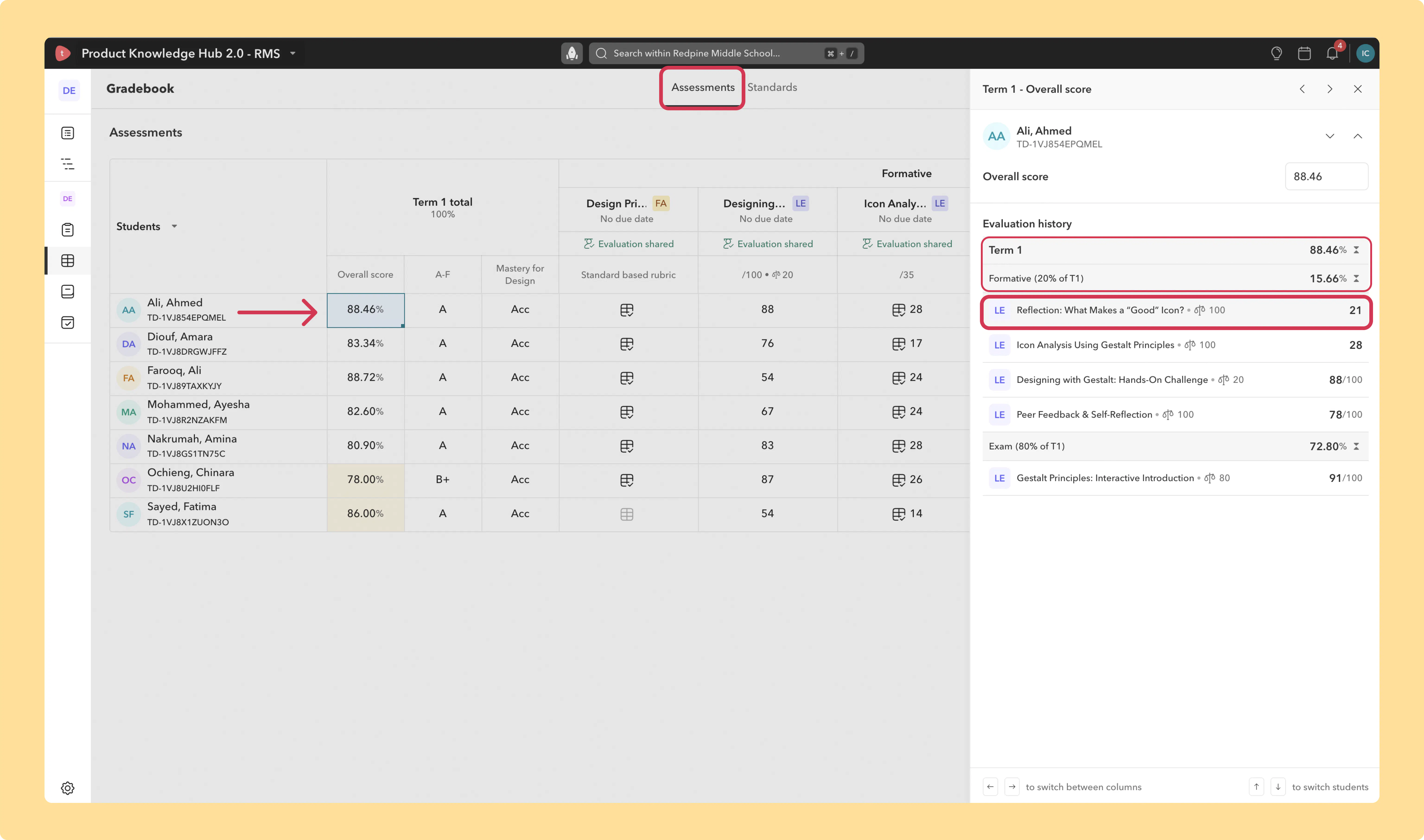Image resolution: width=1424 pixels, height=840 pixels.
Task: Open Product Knowledge Hub workspace dropdown
Action: pos(292,53)
